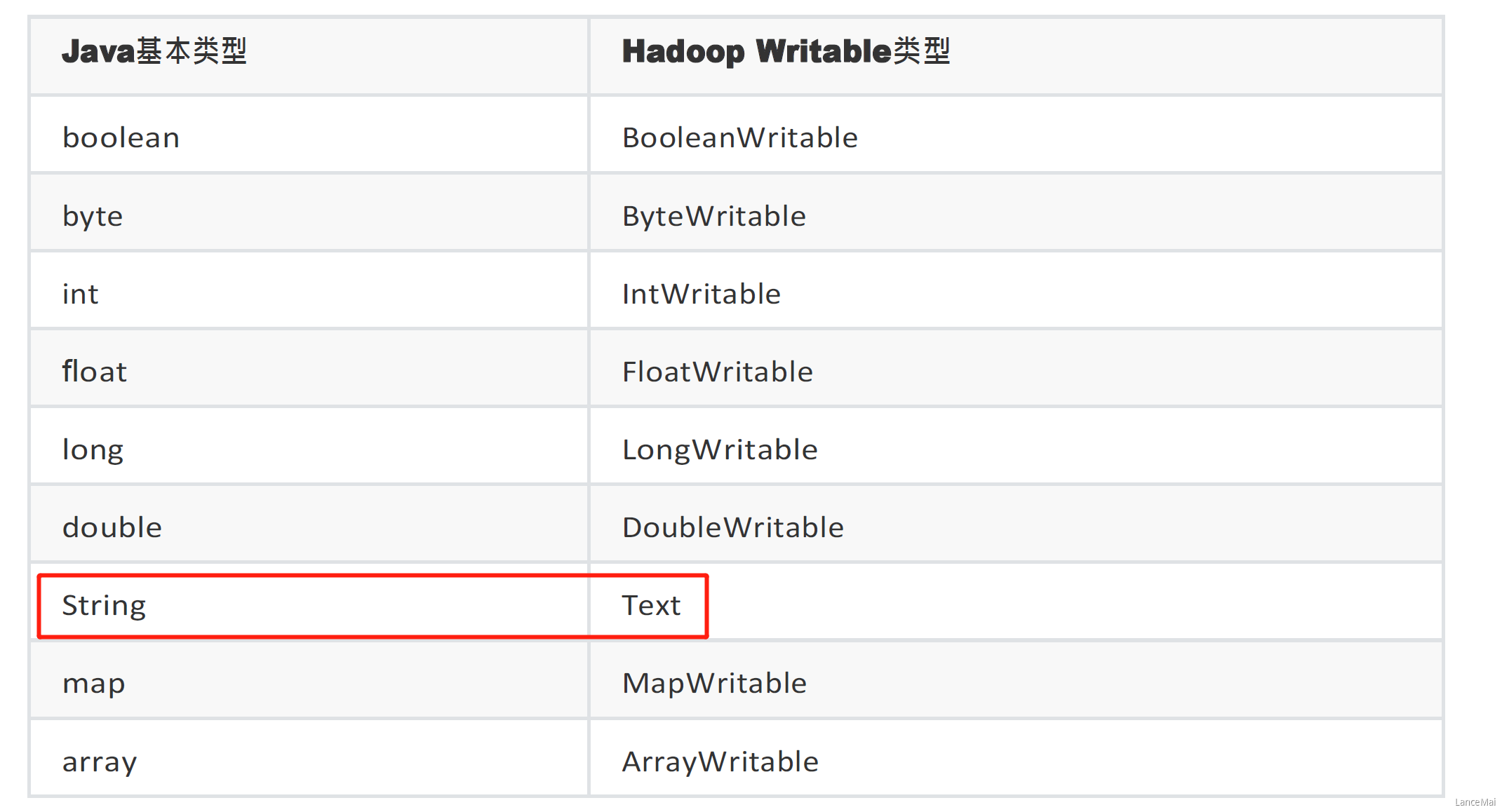Click the "ArrayWritable" cell
This screenshot has height=812, width=1502.
pyautogui.click(x=720, y=762)
